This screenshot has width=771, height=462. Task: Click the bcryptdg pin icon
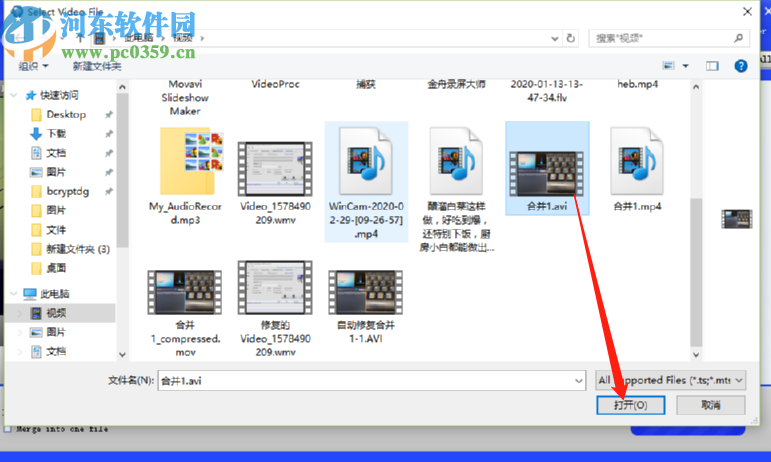[x=109, y=192]
